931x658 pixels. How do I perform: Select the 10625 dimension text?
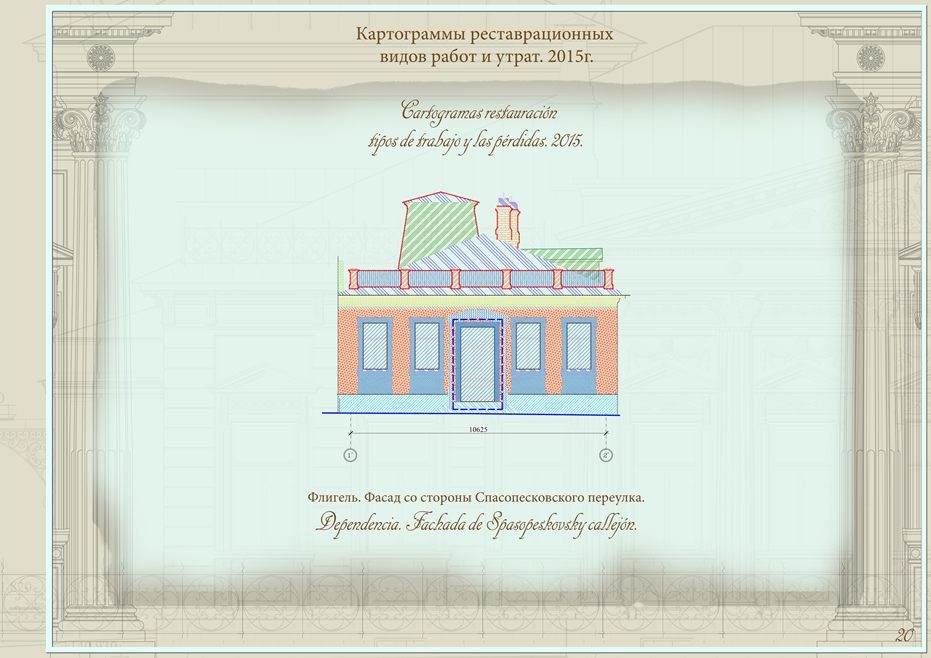(x=477, y=429)
